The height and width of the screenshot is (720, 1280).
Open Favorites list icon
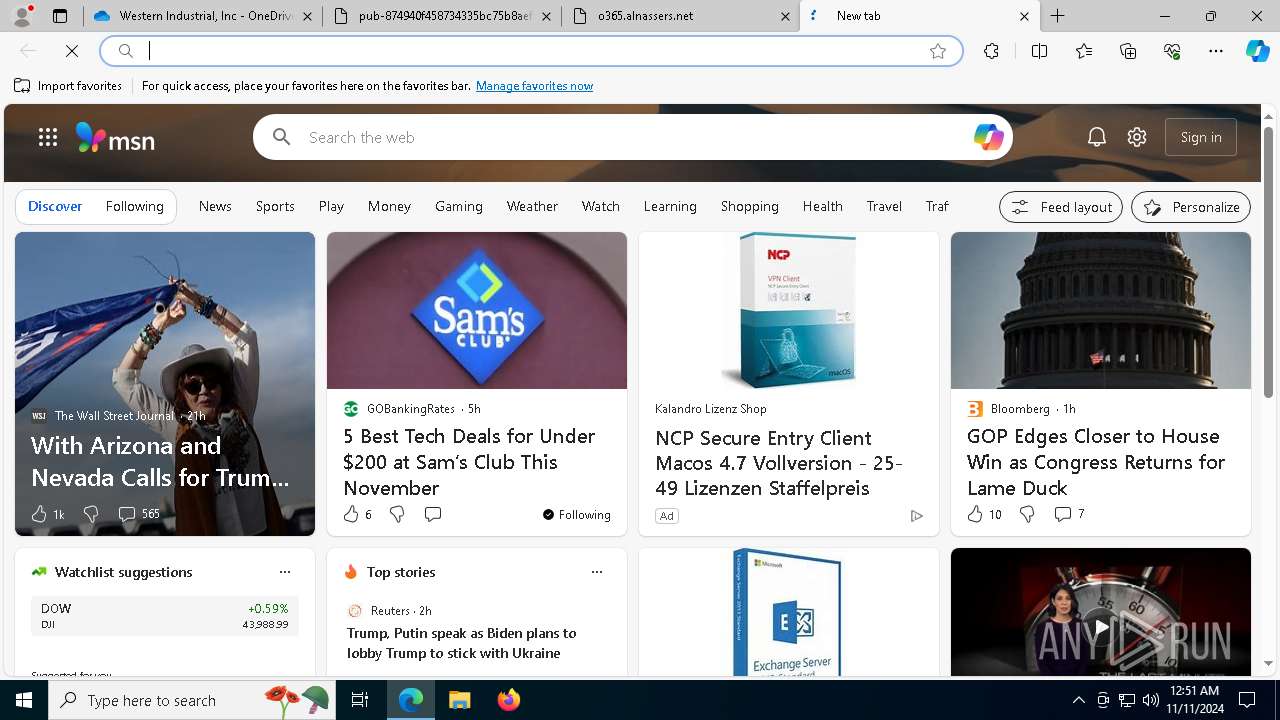[x=1084, y=51]
